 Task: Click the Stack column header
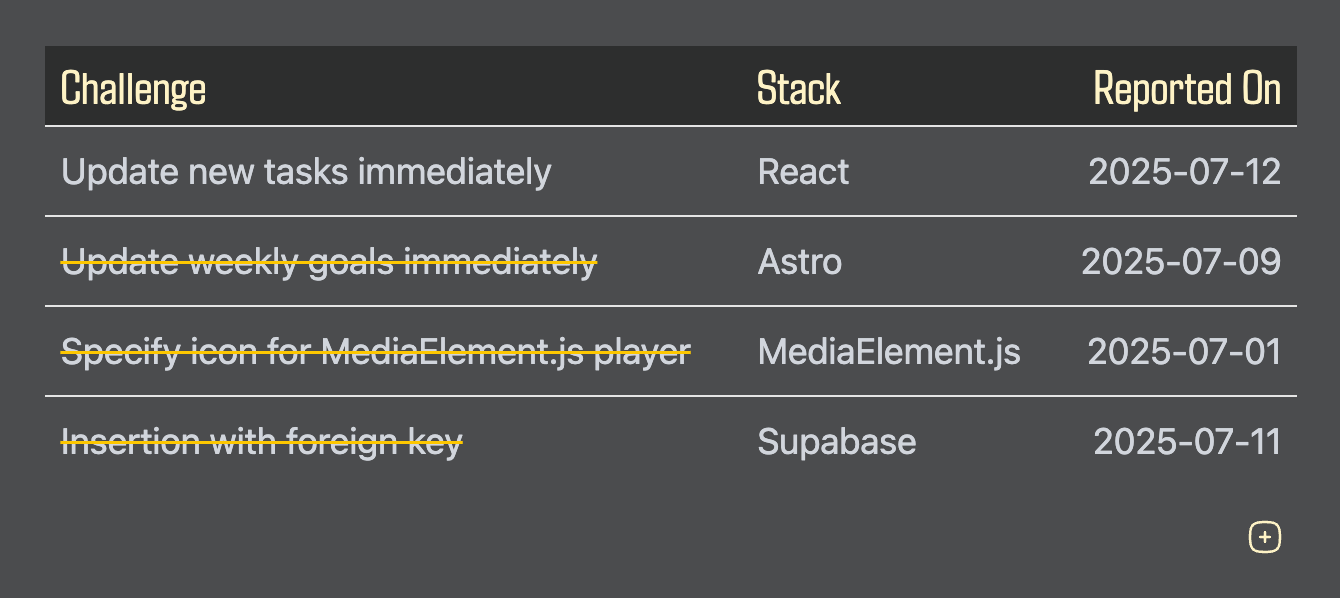799,89
